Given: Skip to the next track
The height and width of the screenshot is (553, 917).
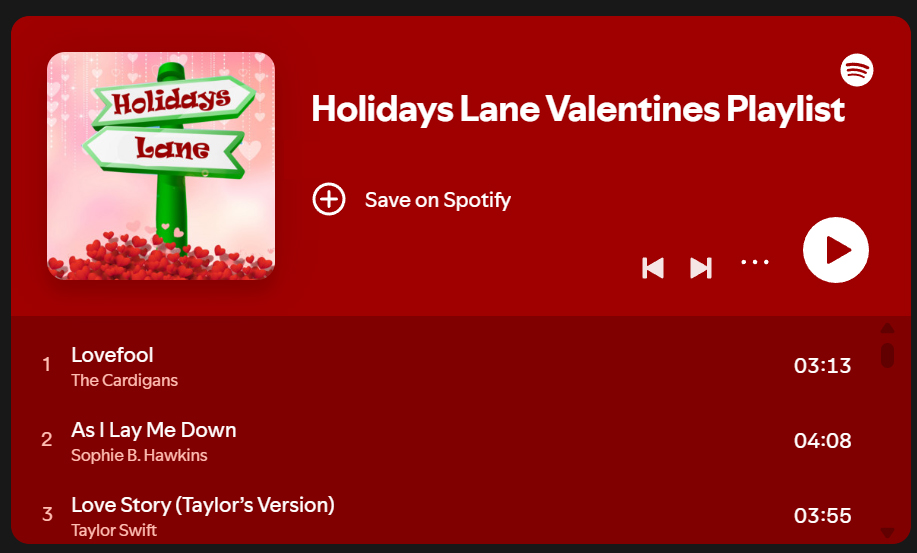Looking at the screenshot, I should [701, 267].
